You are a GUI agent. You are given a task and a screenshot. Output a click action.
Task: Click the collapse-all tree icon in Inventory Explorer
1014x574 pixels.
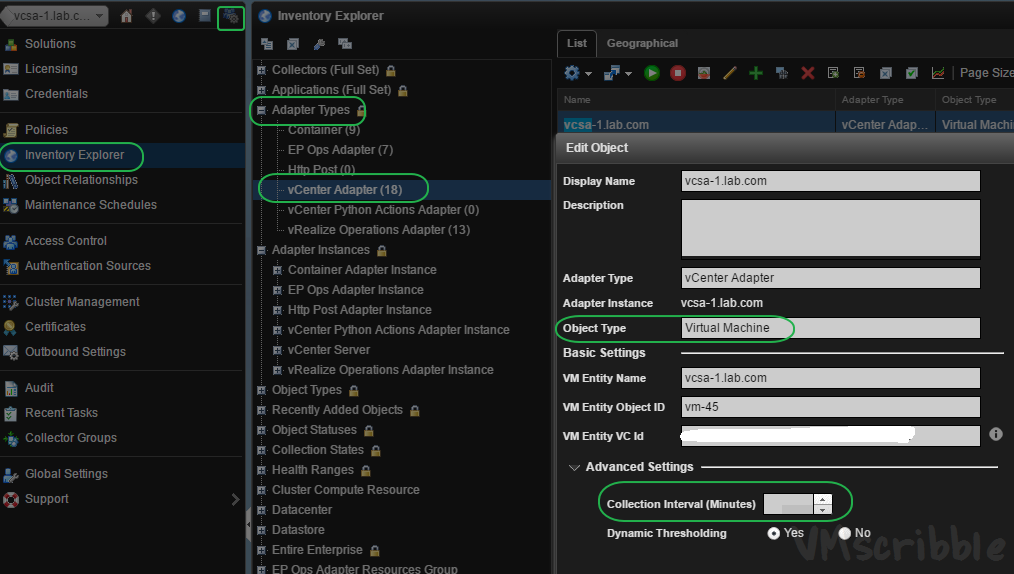(266, 44)
